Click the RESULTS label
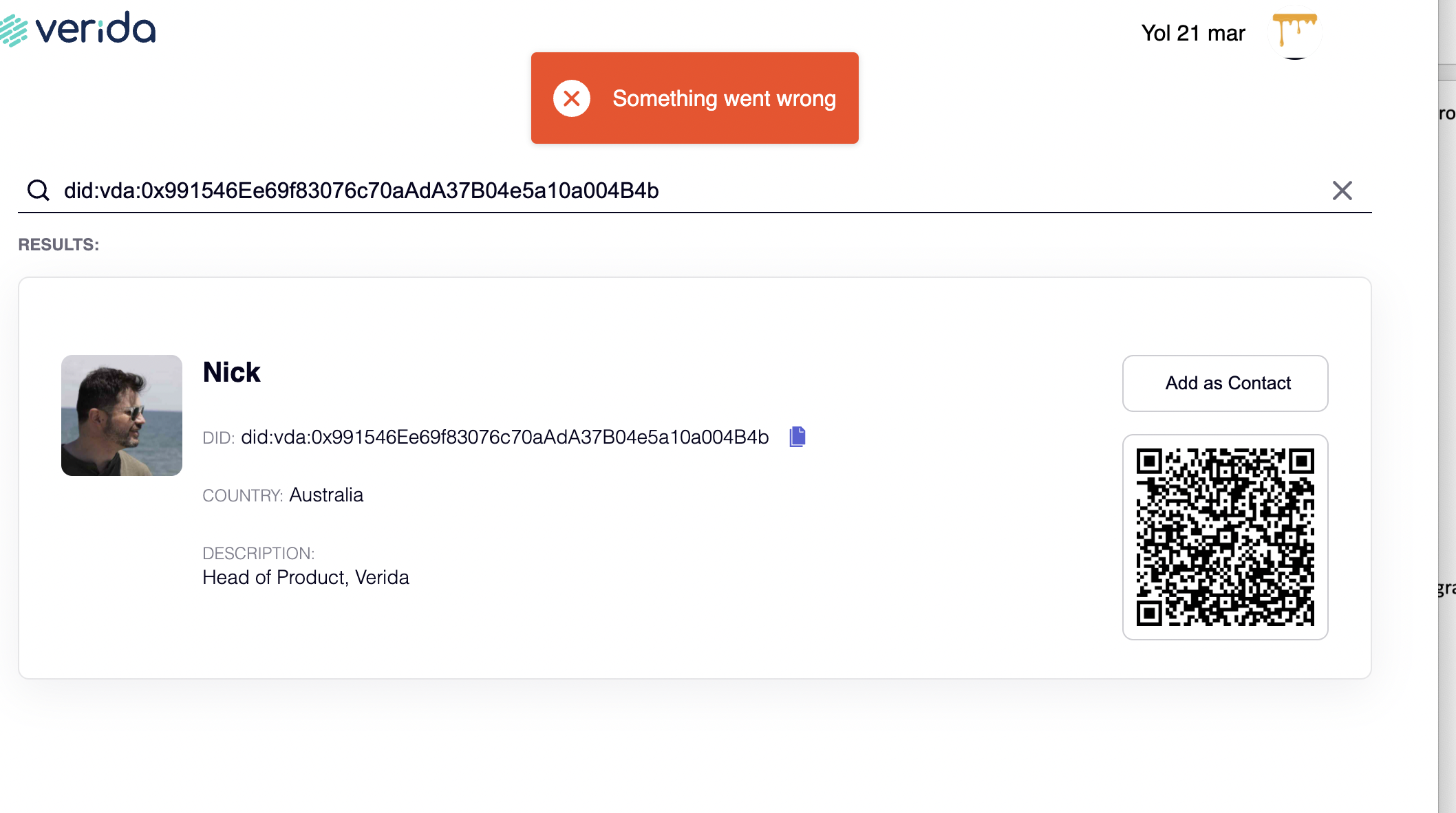The height and width of the screenshot is (813, 1456). (58, 244)
